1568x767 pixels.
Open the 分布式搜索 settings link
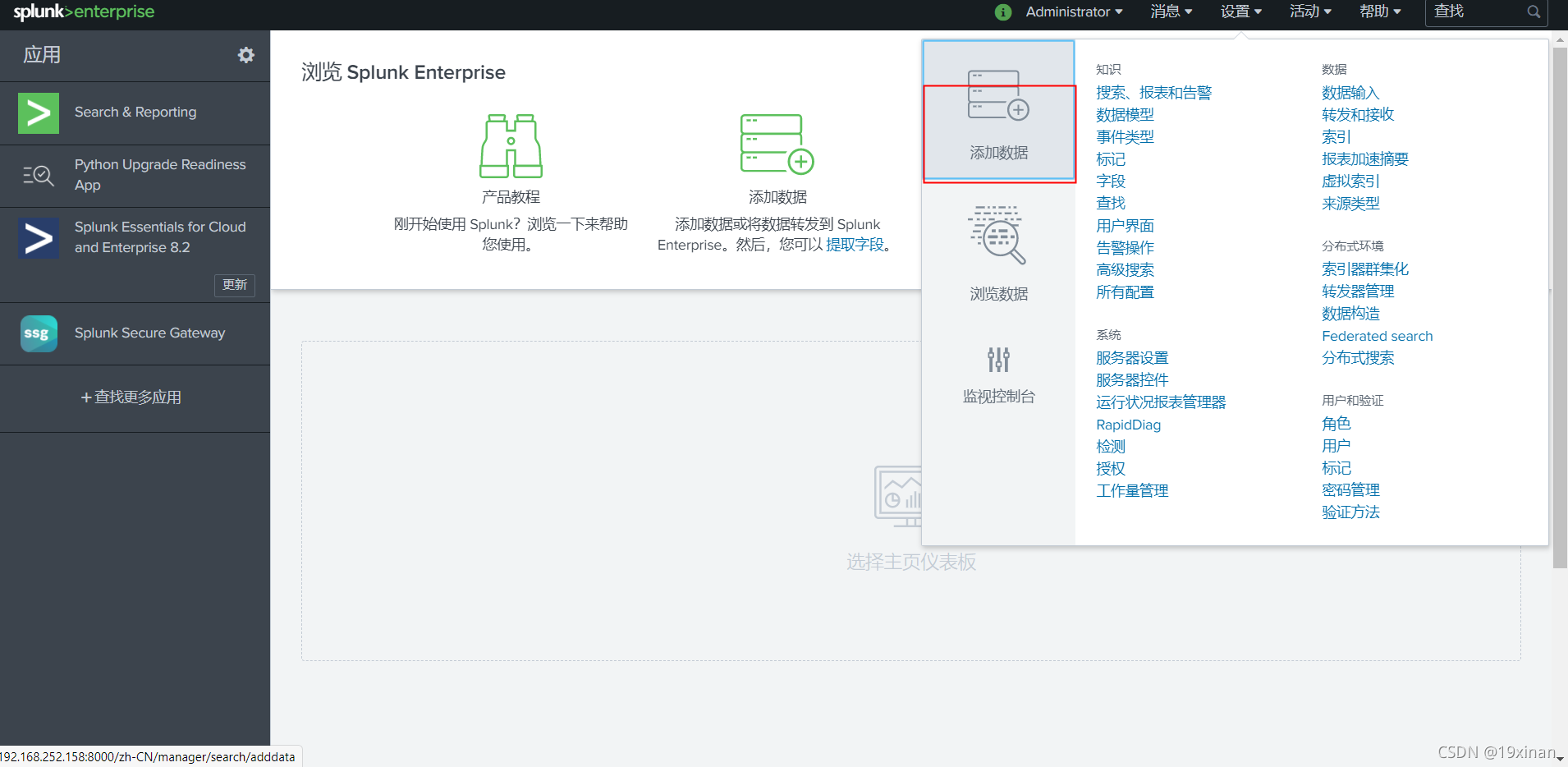pos(1358,358)
